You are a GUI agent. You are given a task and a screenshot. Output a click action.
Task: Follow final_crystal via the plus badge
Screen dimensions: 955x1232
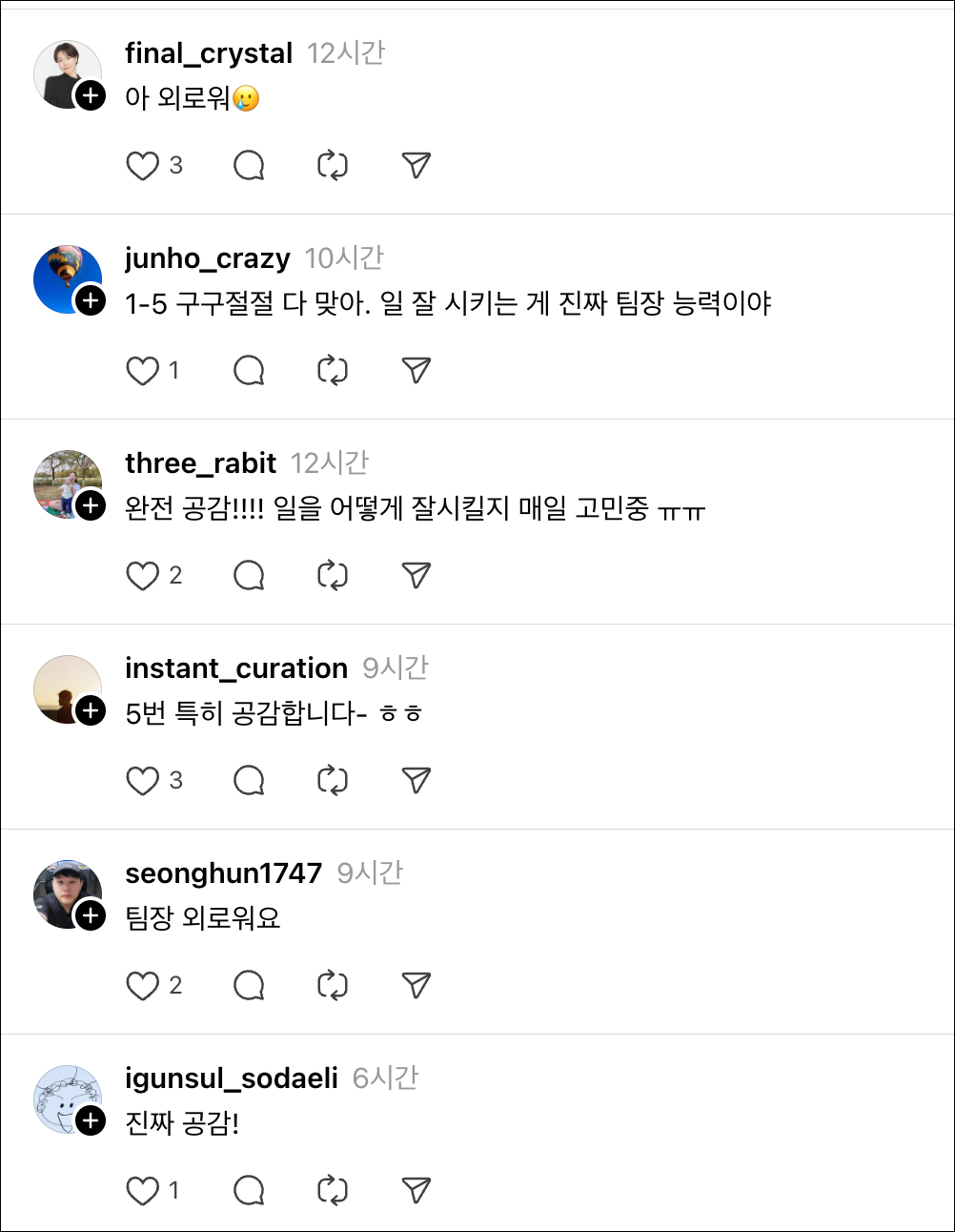(91, 95)
